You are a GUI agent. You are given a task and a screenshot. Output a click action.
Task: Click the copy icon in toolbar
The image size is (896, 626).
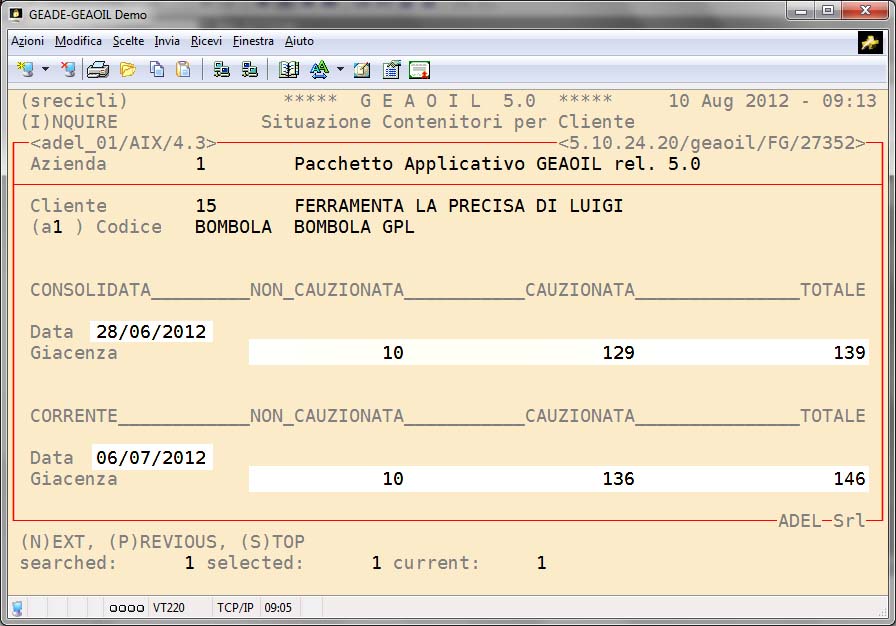[157, 70]
